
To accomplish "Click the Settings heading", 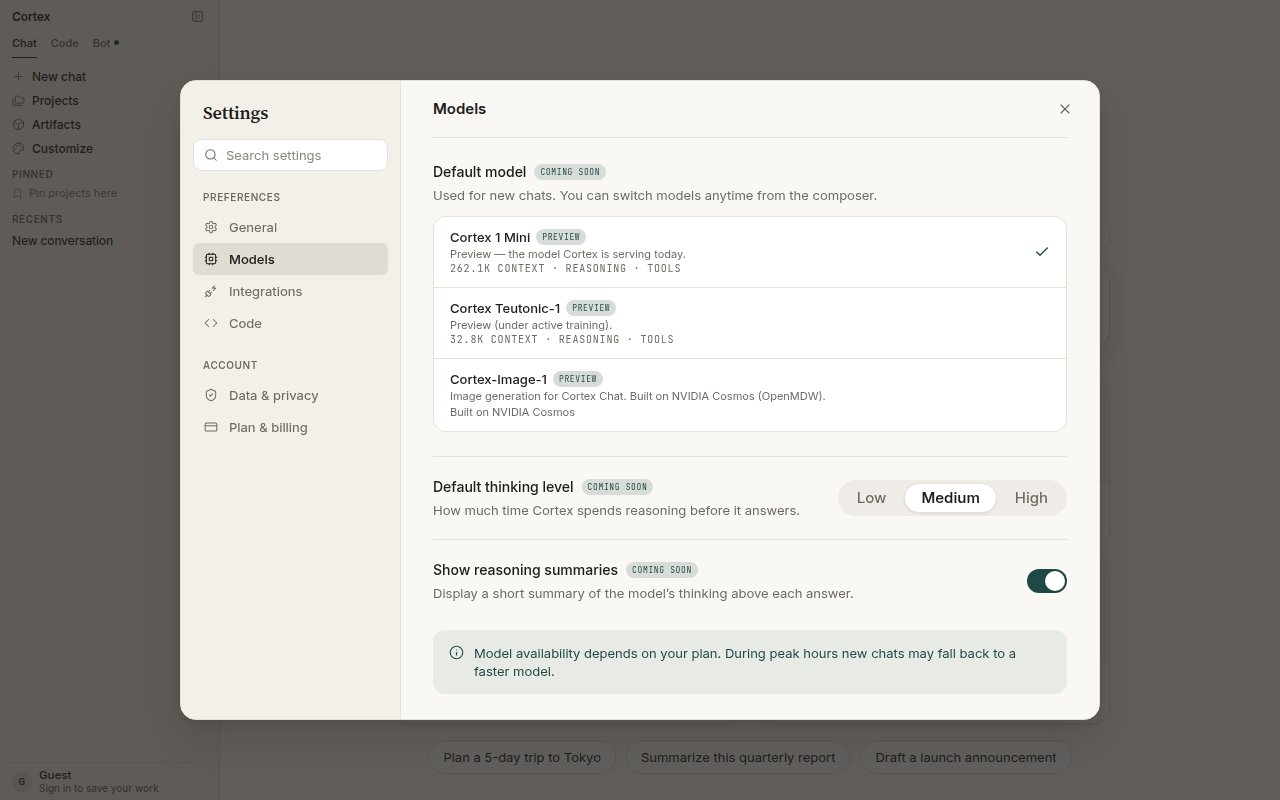I will (x=235, y=113).
